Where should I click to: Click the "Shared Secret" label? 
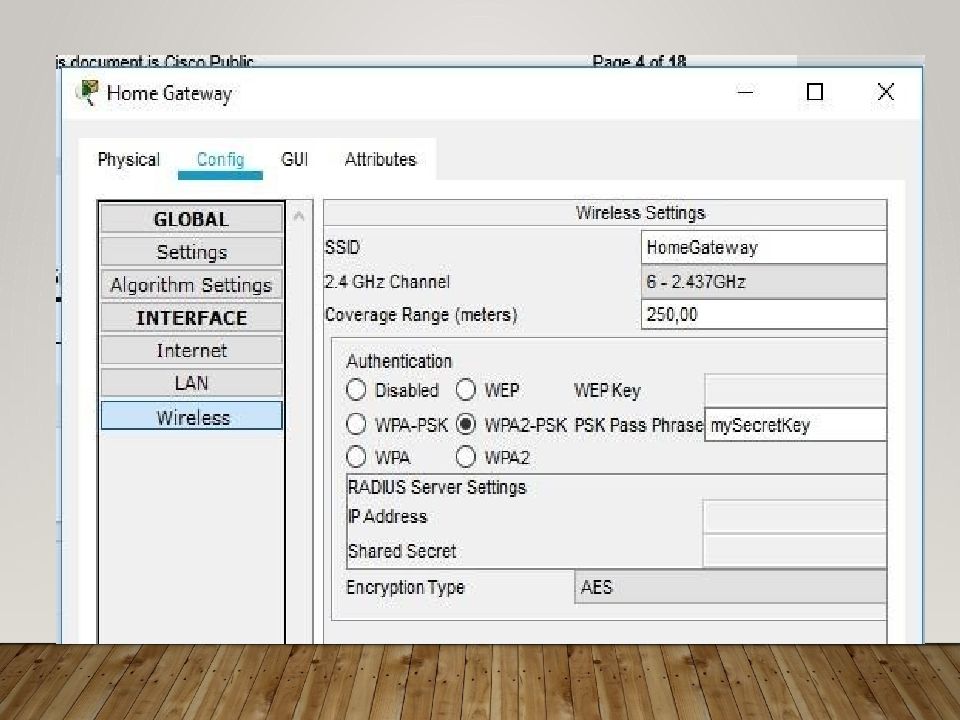click(402, 551)
